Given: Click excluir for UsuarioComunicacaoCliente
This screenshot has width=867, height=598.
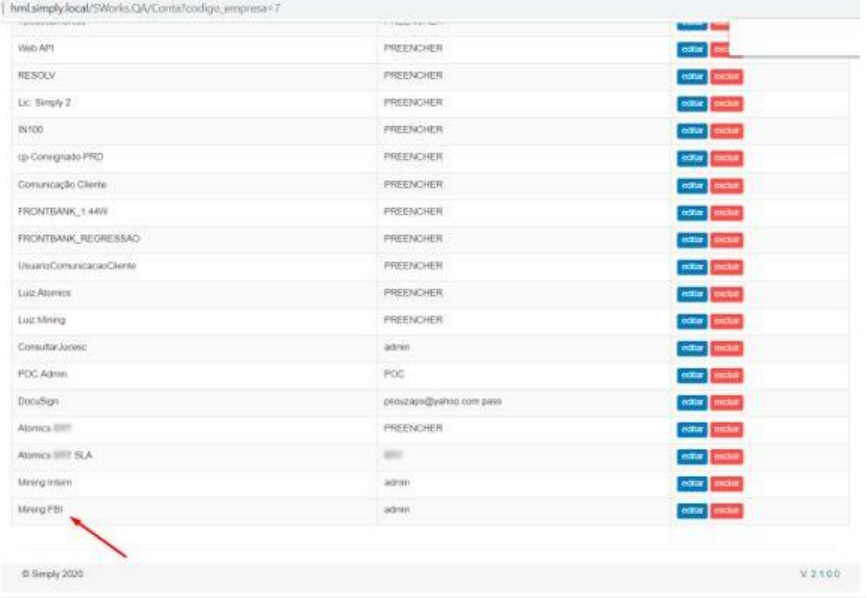Looking at the screenshot, I should point(727,267).
